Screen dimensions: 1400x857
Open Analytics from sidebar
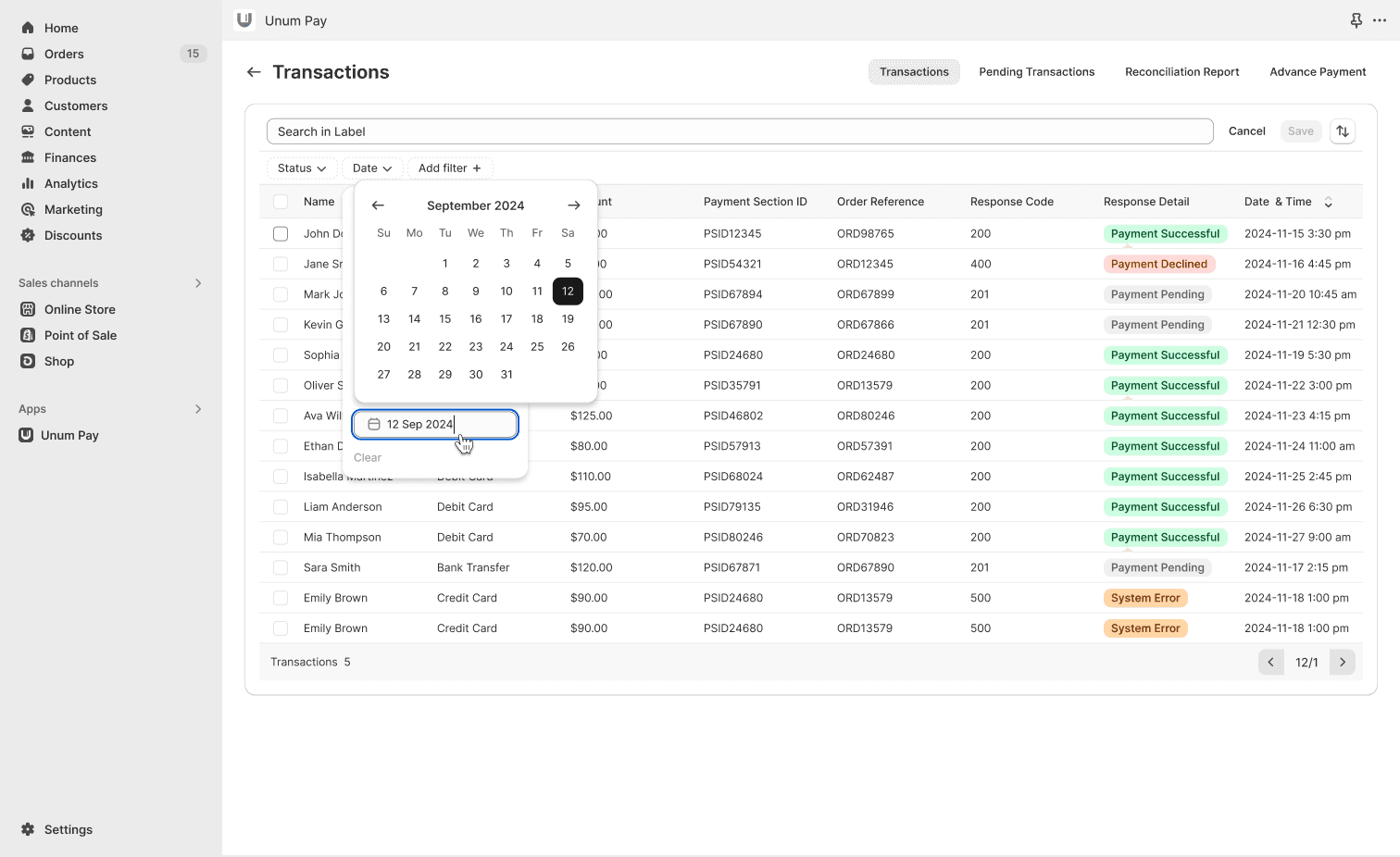[70, 183]
